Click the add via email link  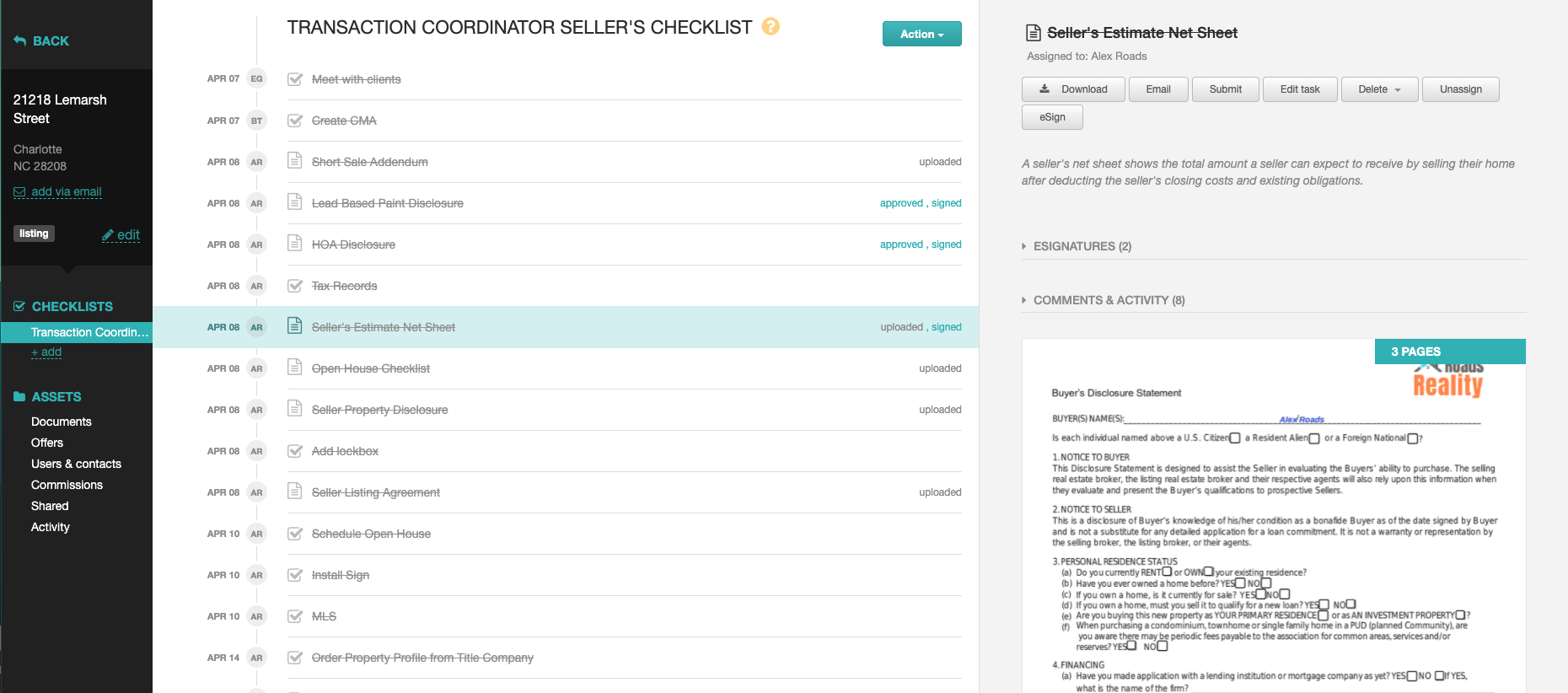(66, 192)
